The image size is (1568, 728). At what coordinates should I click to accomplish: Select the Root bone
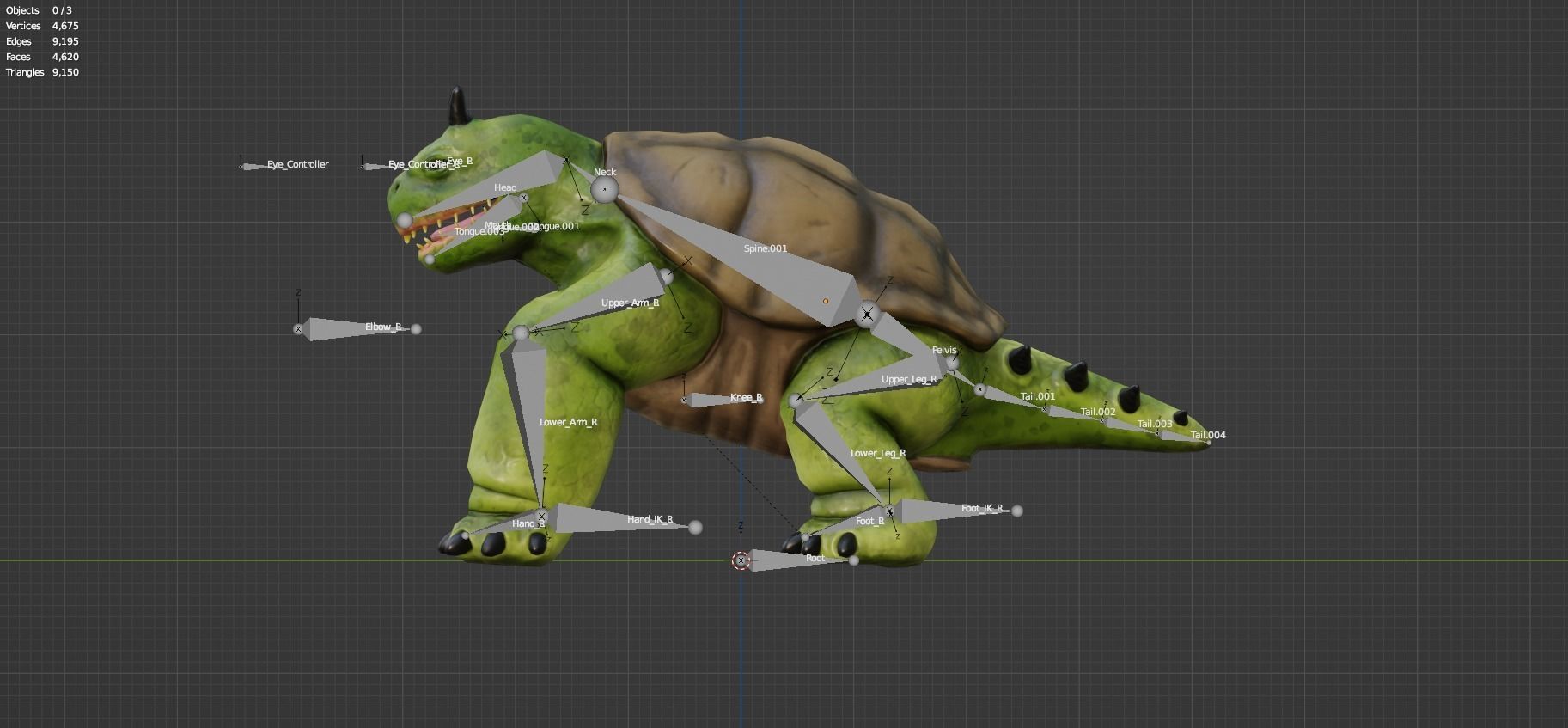[x=799, y=560]
